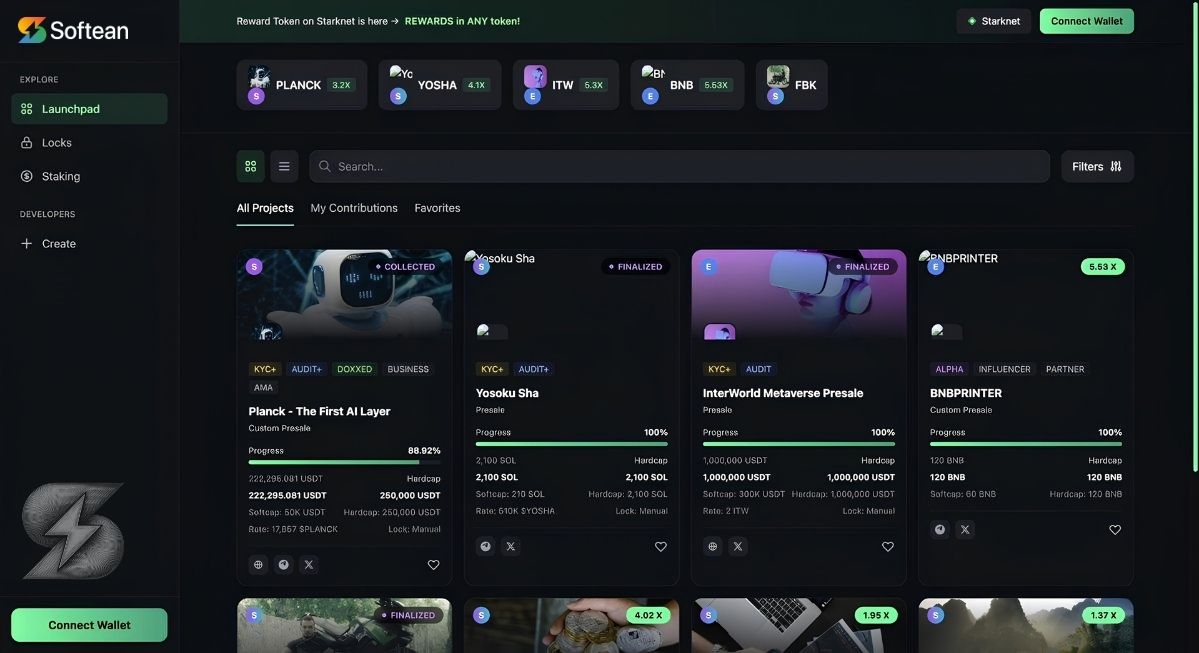The width and height of the screenshot is (1199, 653).
Task: Open the FBK trending chip
Action: point(791,85)
